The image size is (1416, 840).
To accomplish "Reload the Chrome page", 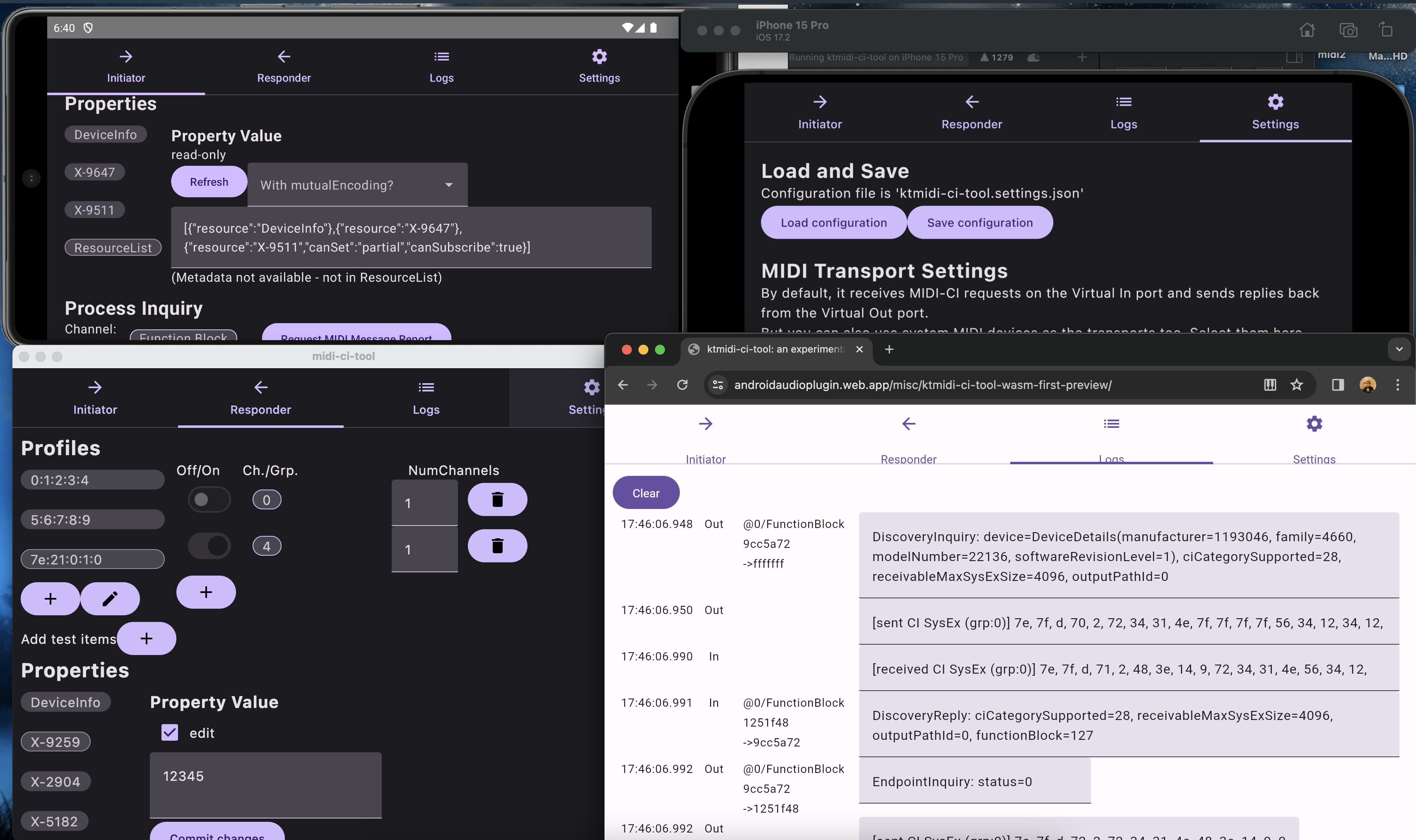I will 682,385.
